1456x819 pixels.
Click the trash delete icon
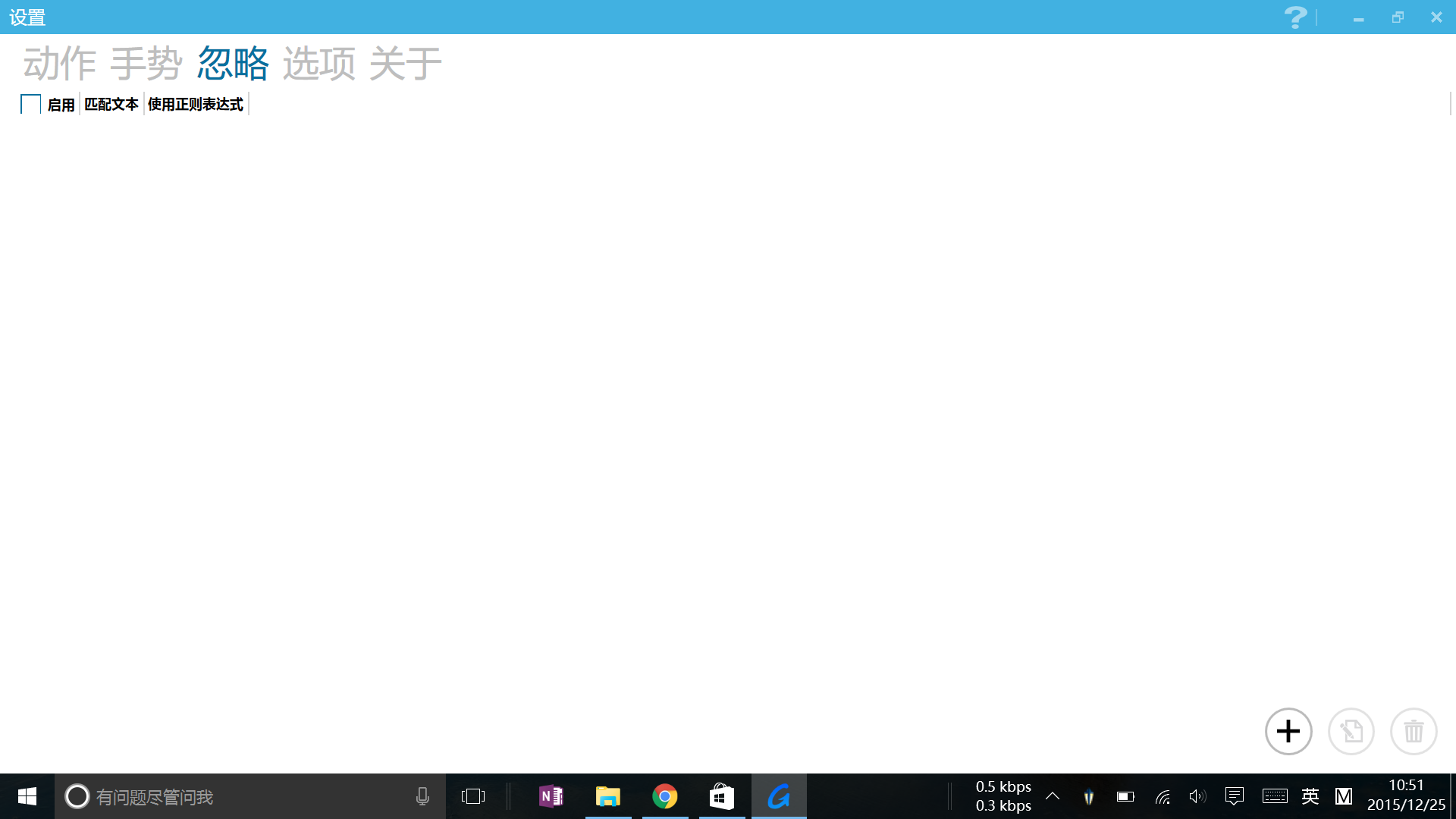tap(1413, 731)
